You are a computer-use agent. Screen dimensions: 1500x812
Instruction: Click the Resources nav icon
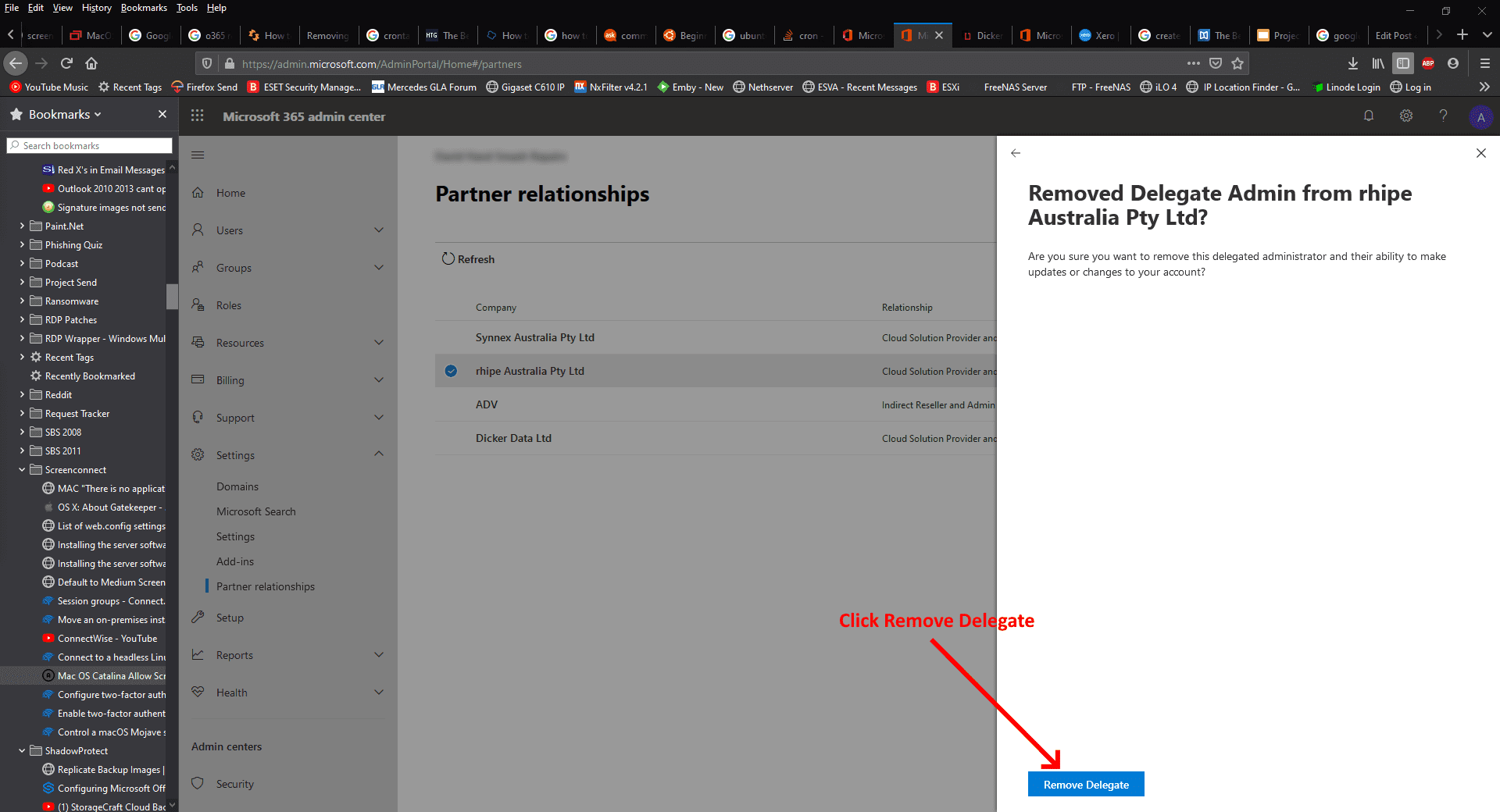point(198,342)
